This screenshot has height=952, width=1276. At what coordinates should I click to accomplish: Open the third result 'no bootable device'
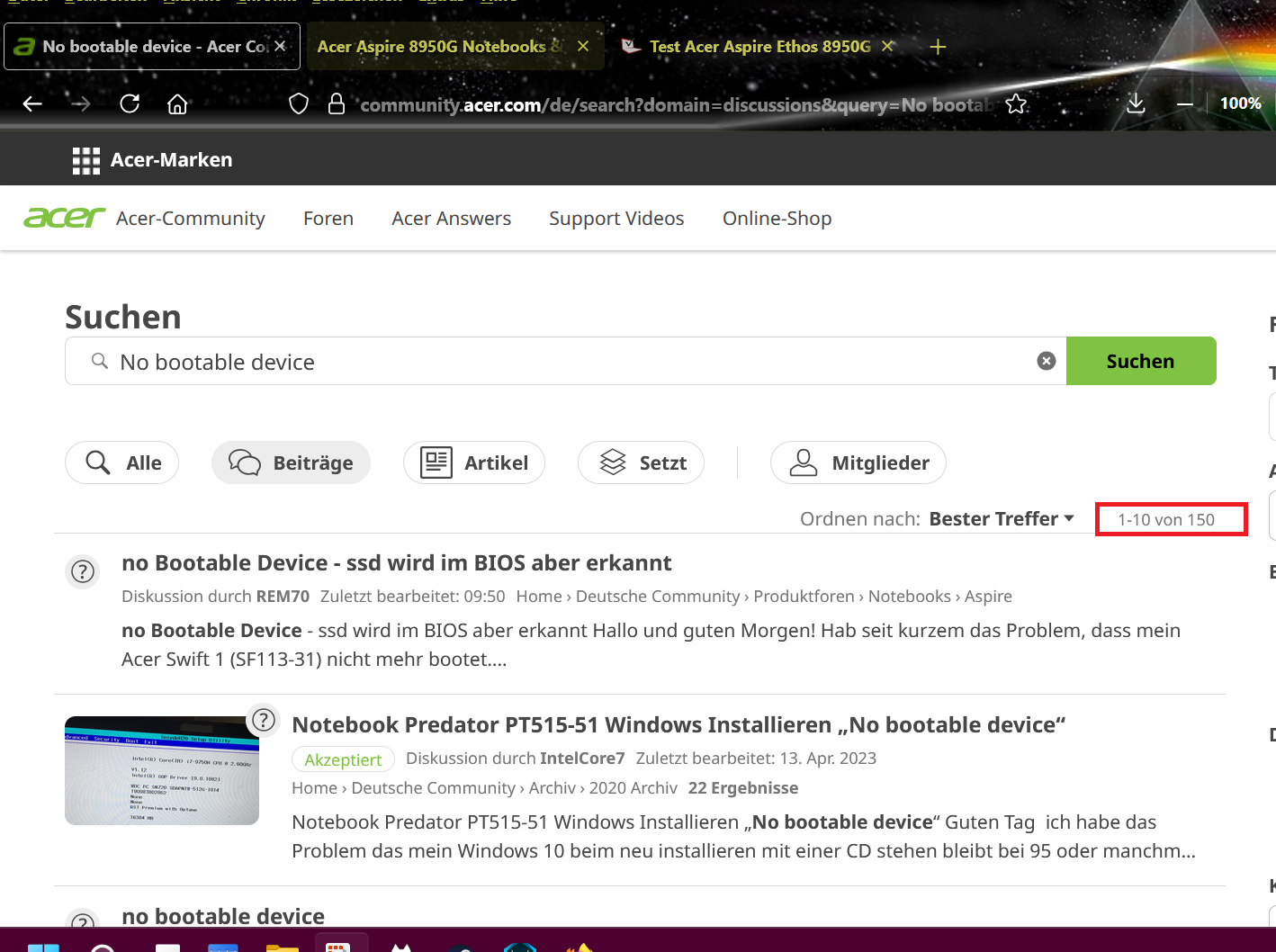tap(223, 916)
